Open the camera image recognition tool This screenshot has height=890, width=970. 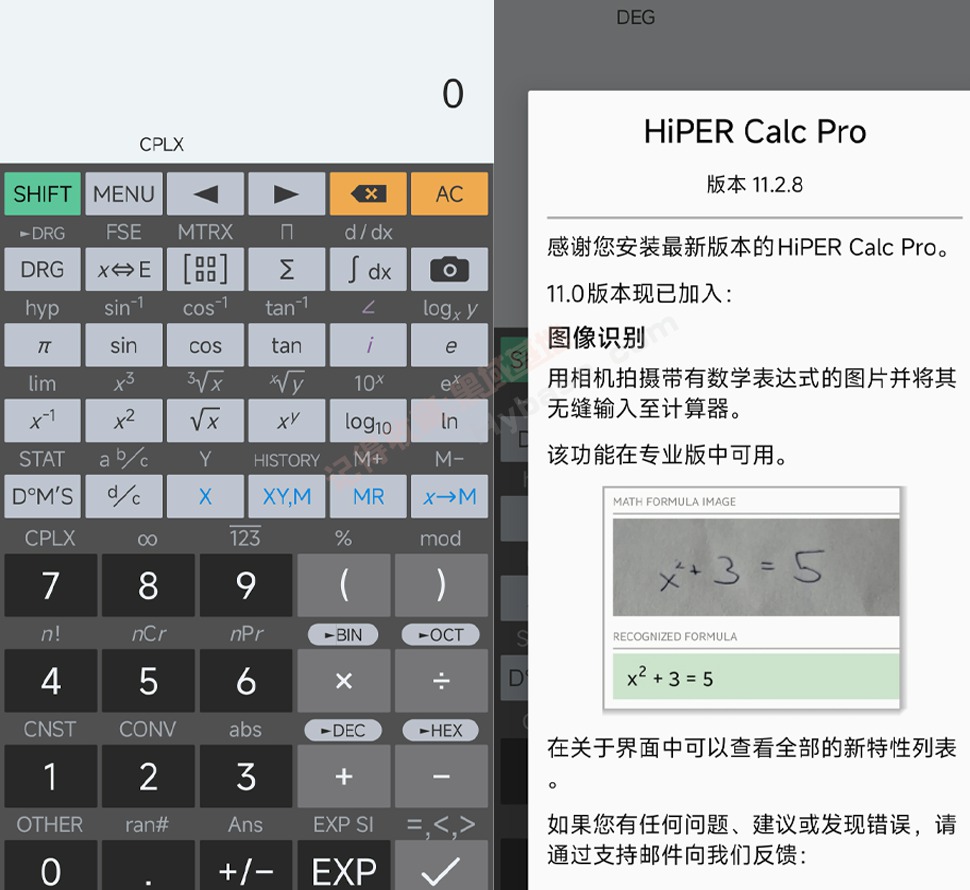tap(449, 269)
